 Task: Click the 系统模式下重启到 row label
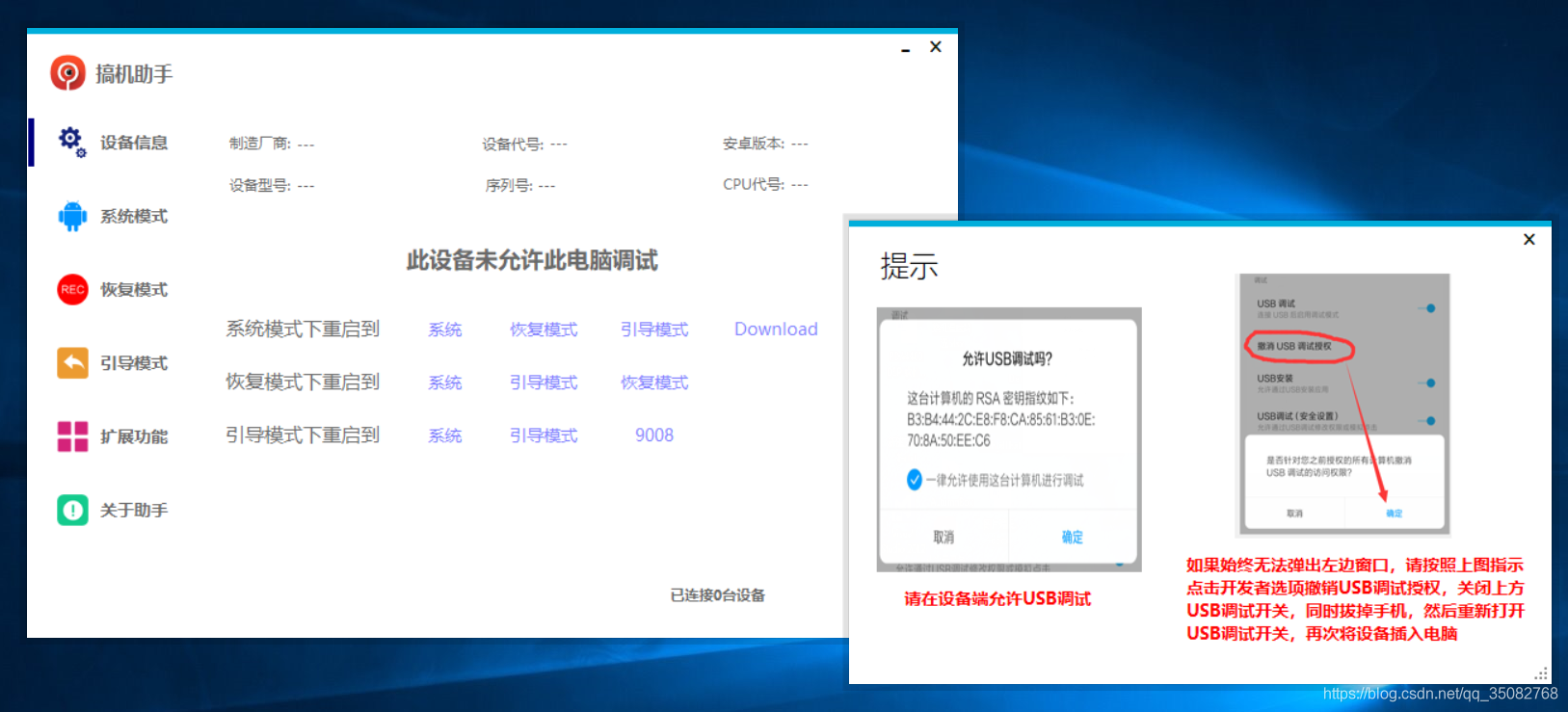(303, 329)
